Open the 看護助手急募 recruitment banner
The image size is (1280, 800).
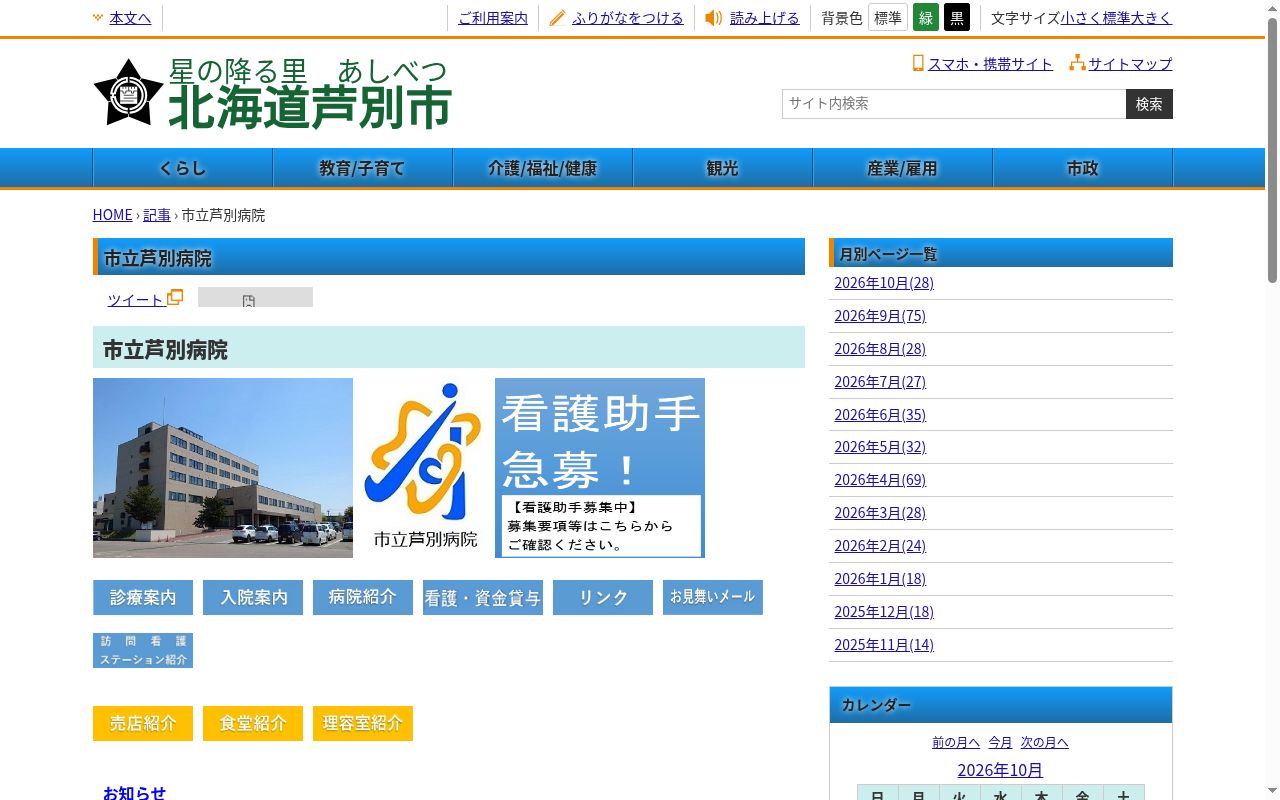point(600,468)
